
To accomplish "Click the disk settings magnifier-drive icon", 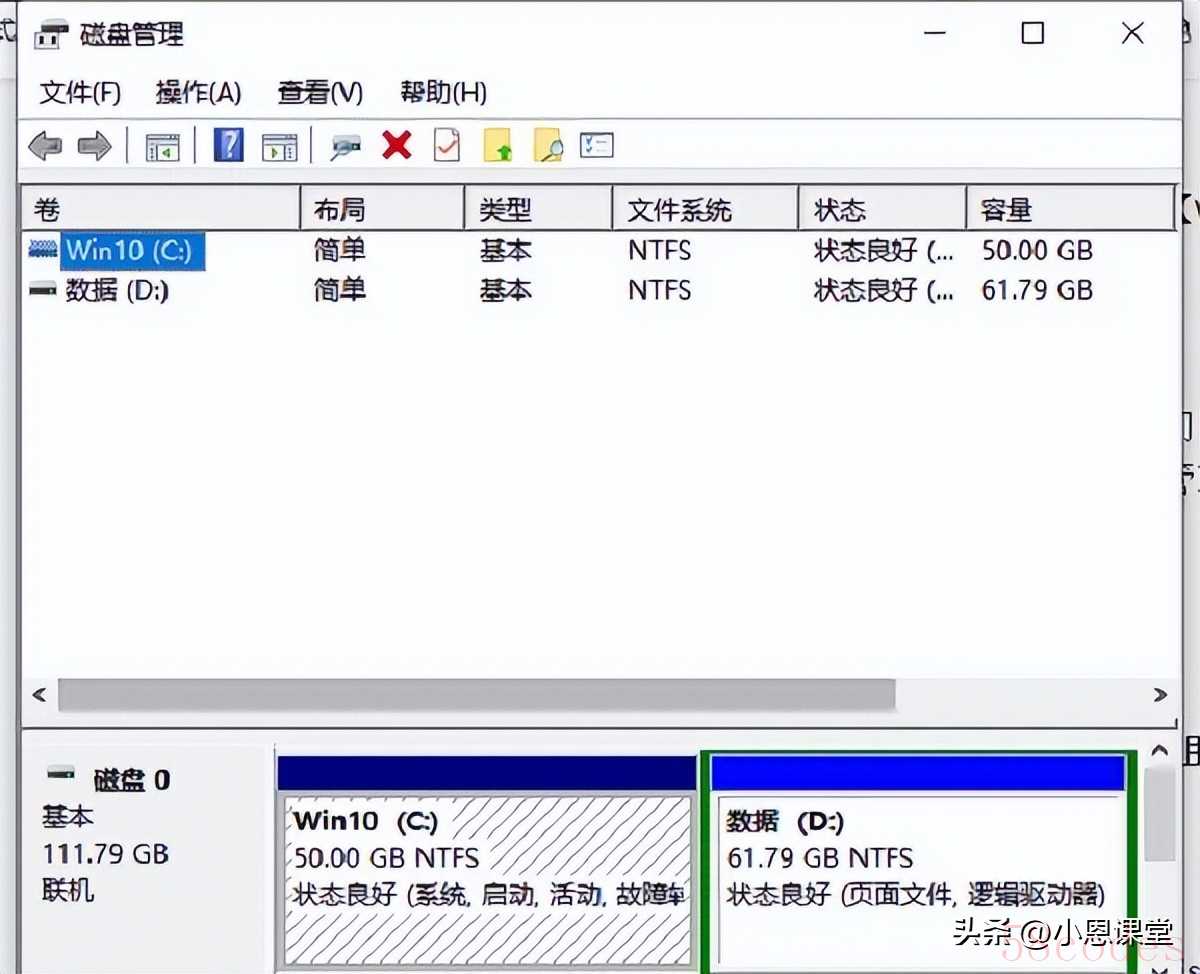I will pos(346,148).
